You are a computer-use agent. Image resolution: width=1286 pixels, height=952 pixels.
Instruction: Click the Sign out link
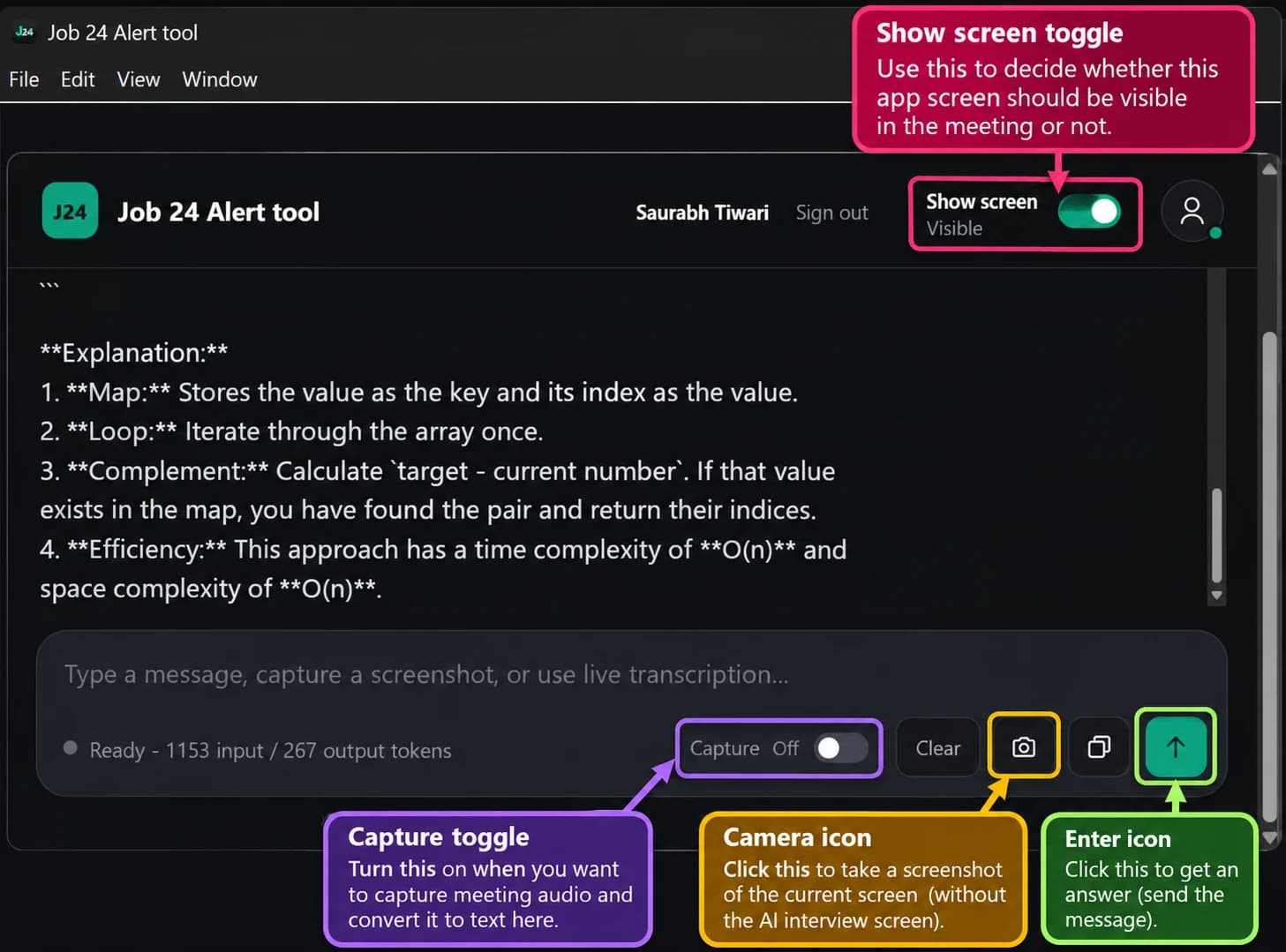[x=831, y=213]
